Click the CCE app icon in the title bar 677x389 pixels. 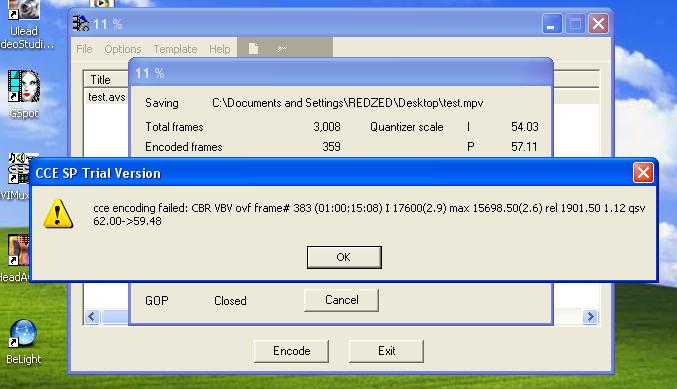coord(81,23)
